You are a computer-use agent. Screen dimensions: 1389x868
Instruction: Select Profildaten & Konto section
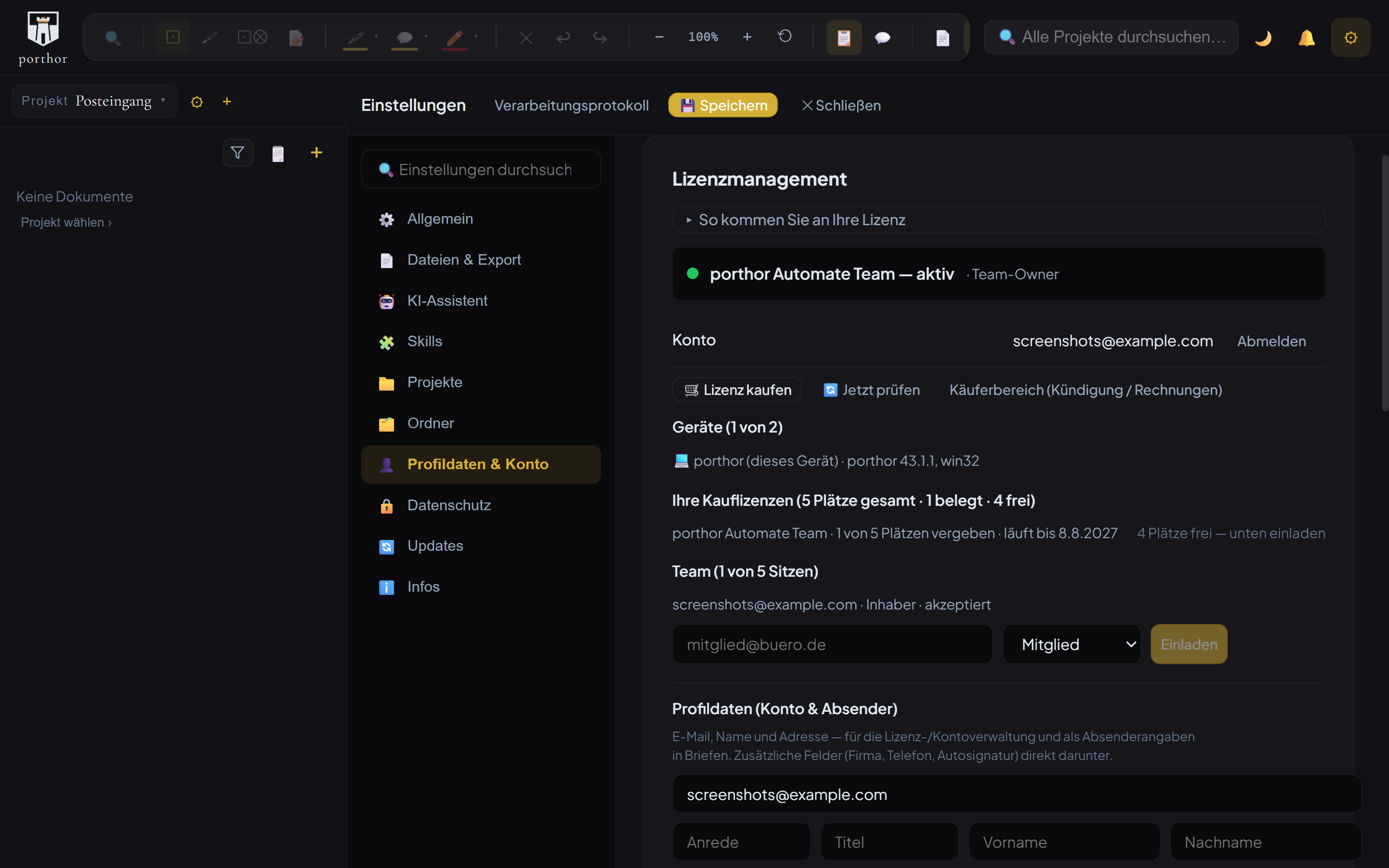tap(481, 464)
